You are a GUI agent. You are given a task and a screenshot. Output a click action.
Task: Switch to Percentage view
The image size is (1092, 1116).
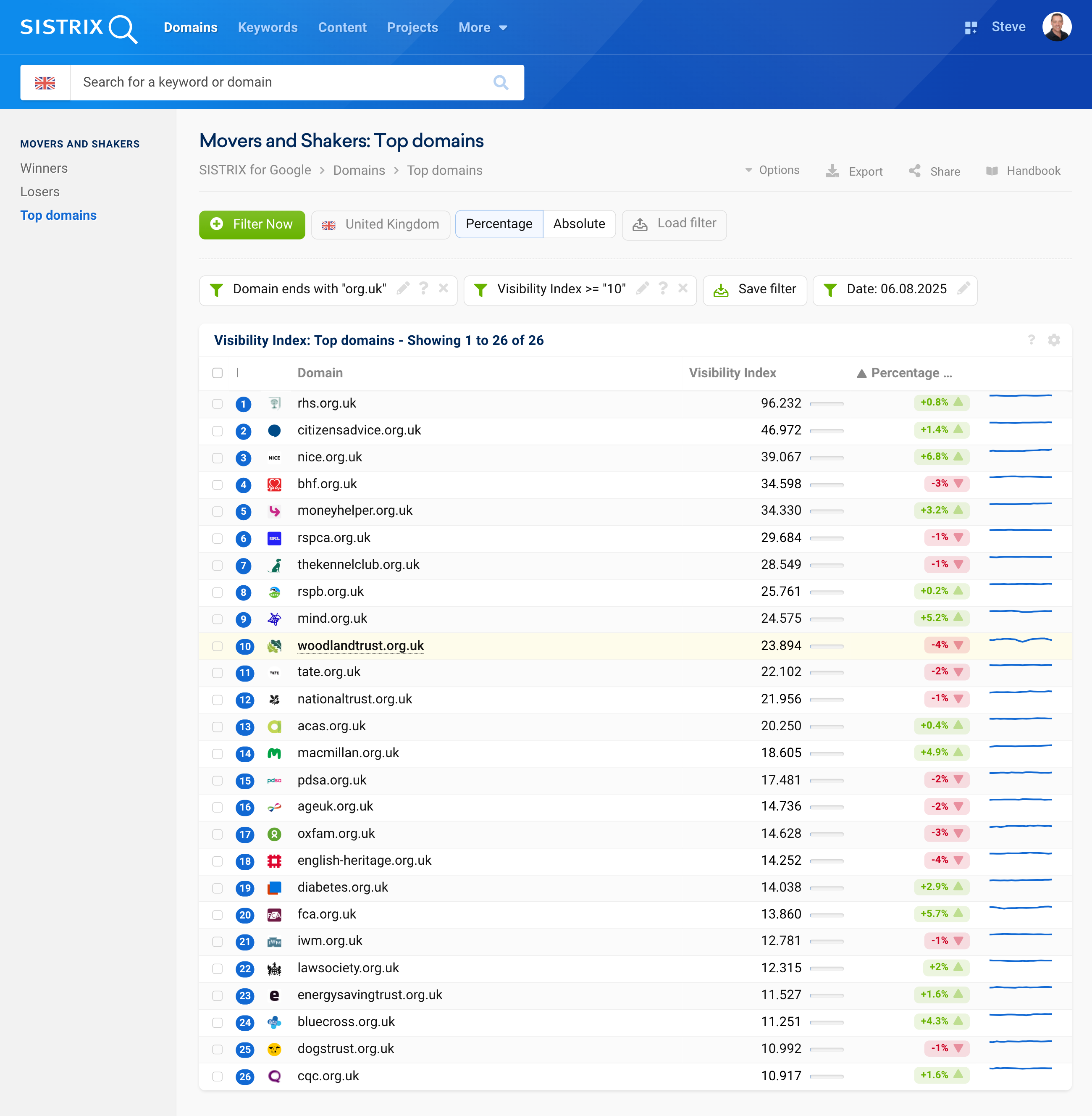(499, 224)
